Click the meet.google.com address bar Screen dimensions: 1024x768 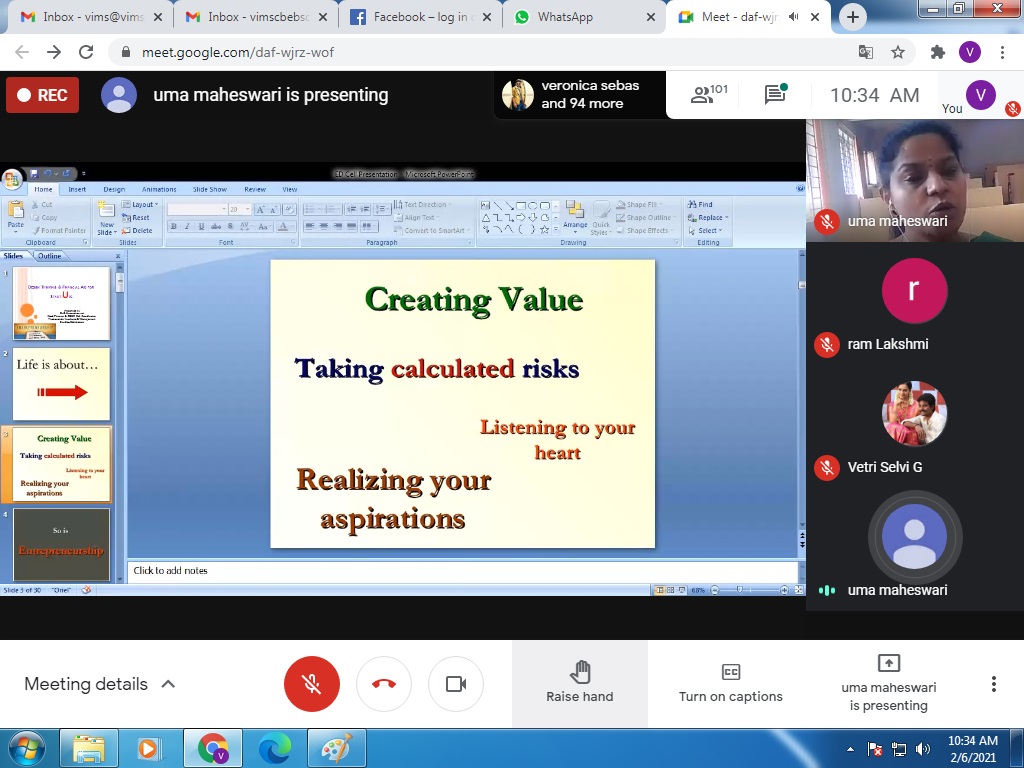pyautogui.click(x=483, y=52)
